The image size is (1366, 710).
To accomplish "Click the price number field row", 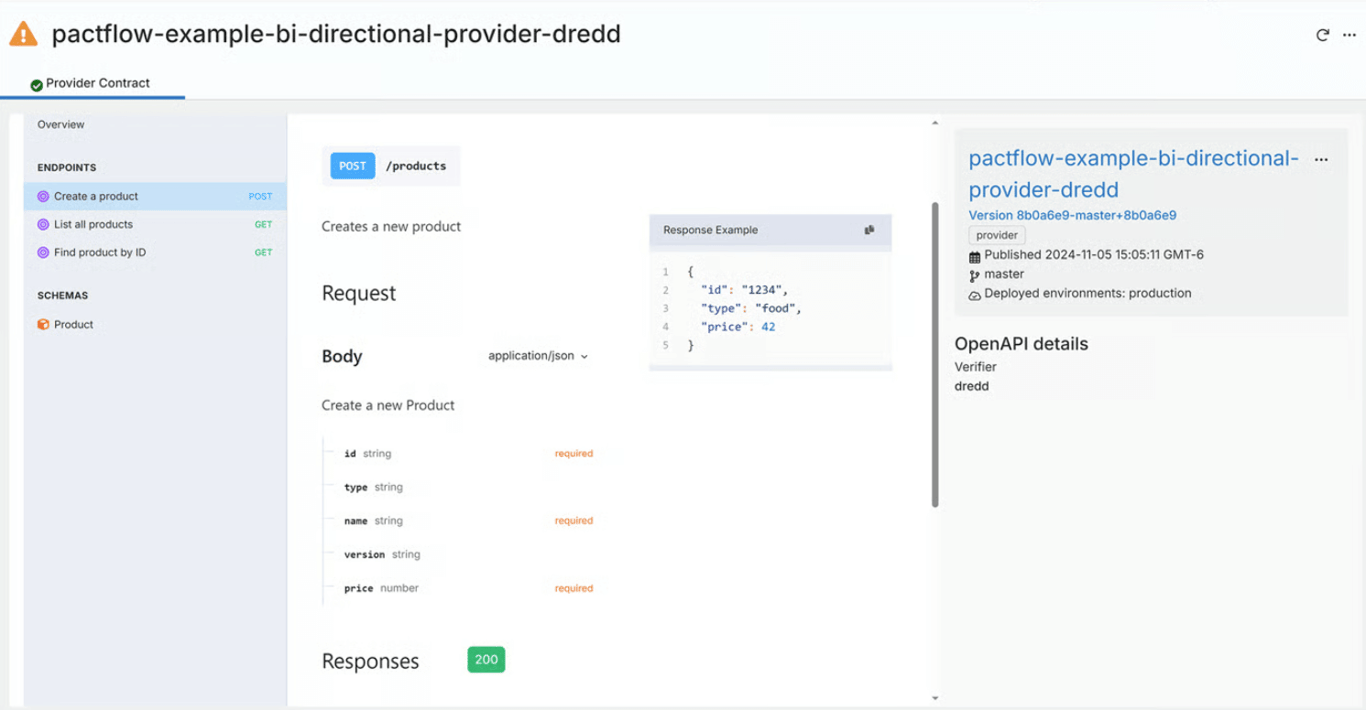I will 458,589.
